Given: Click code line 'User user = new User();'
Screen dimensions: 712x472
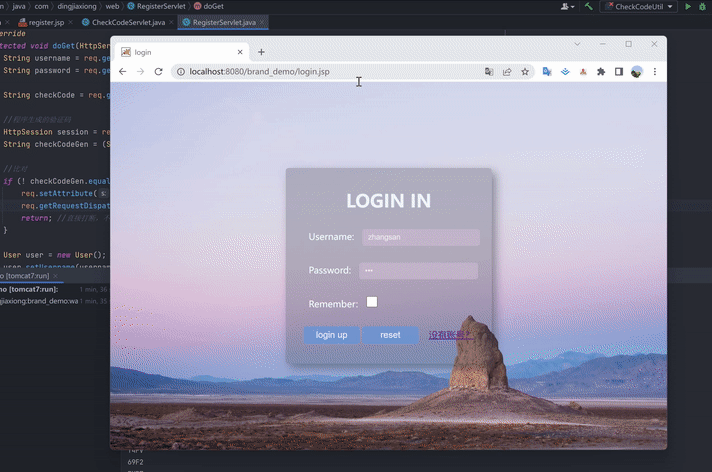Looking at the screenshot, I should coord(54,255).
